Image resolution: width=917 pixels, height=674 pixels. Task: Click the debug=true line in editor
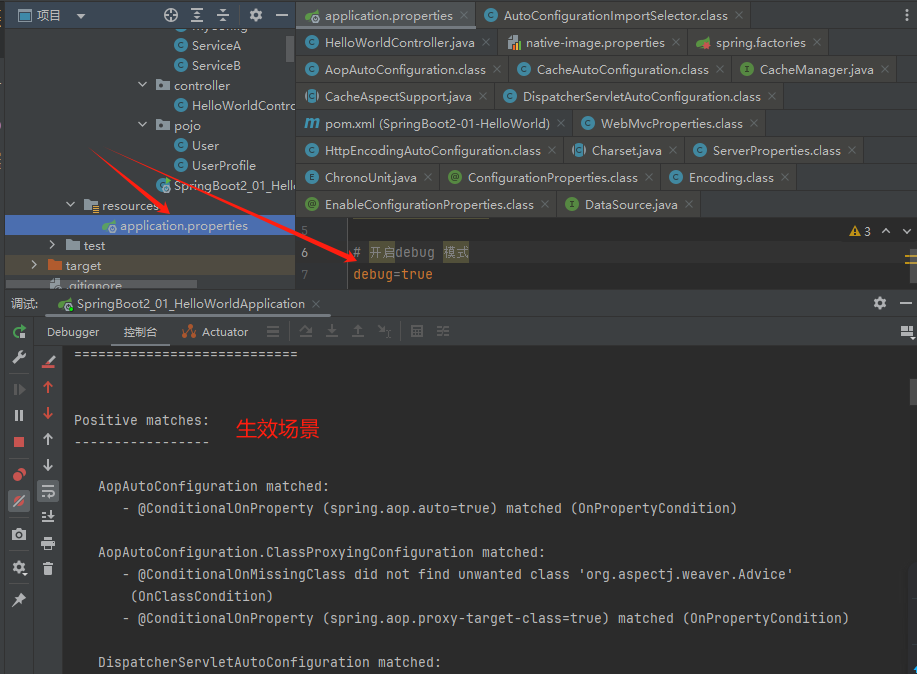pos(392,274)
